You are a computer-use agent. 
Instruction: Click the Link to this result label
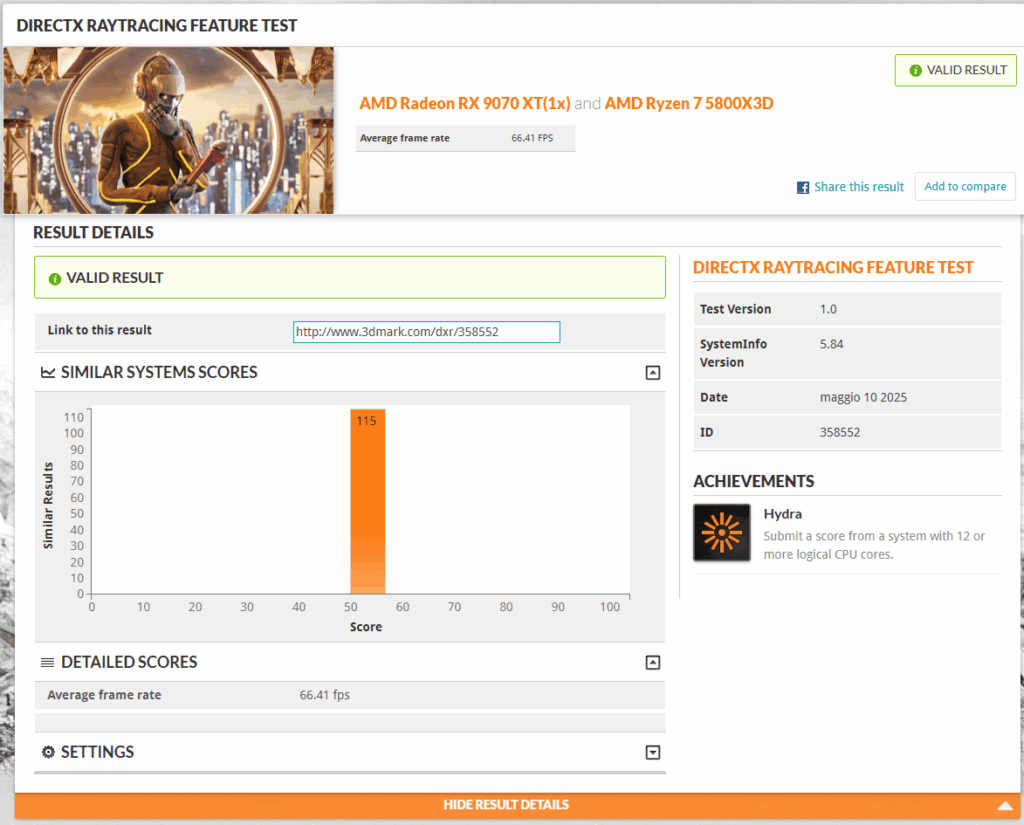click(99, 331)
